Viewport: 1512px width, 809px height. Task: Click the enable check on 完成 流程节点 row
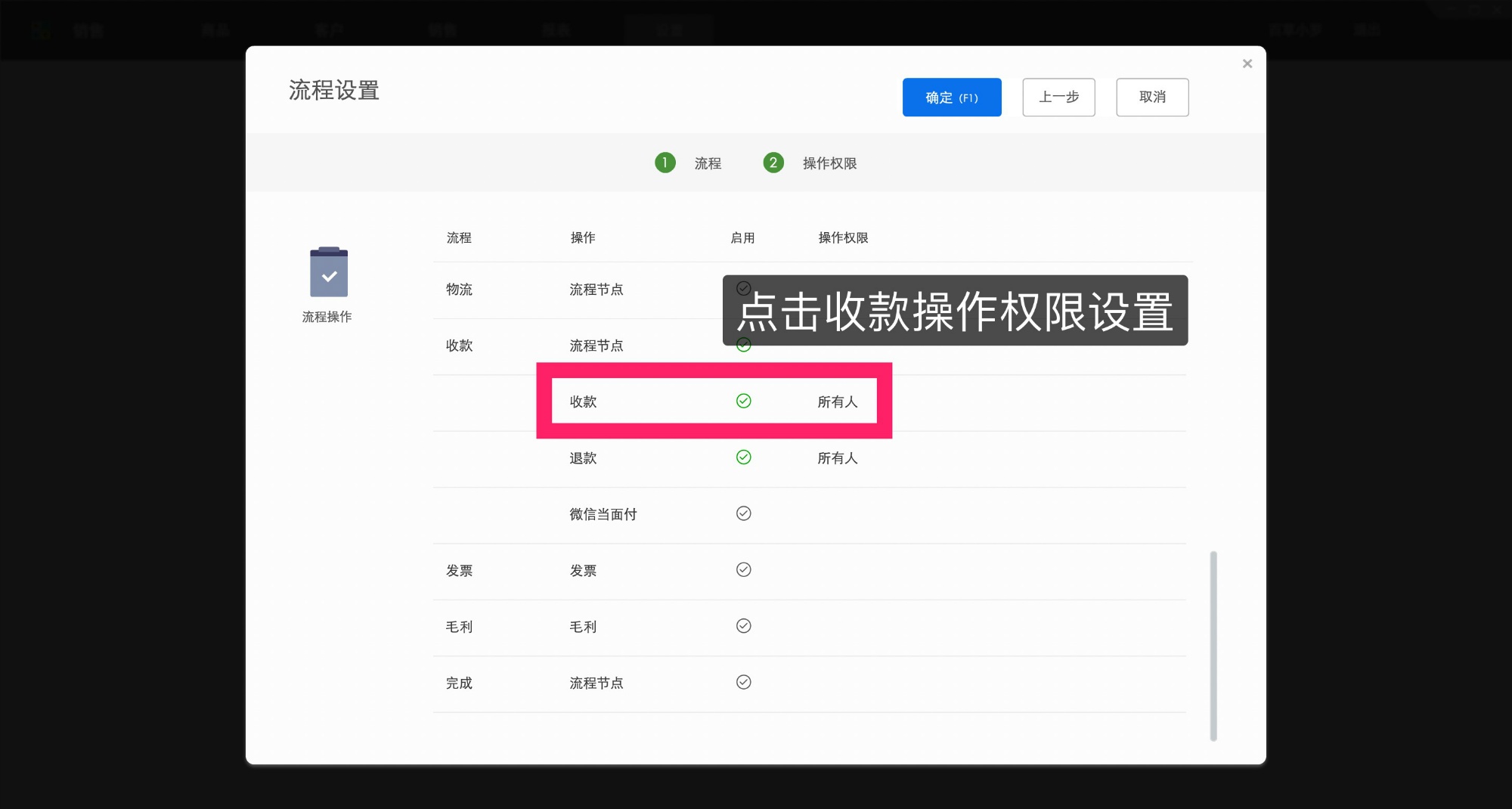744,682
